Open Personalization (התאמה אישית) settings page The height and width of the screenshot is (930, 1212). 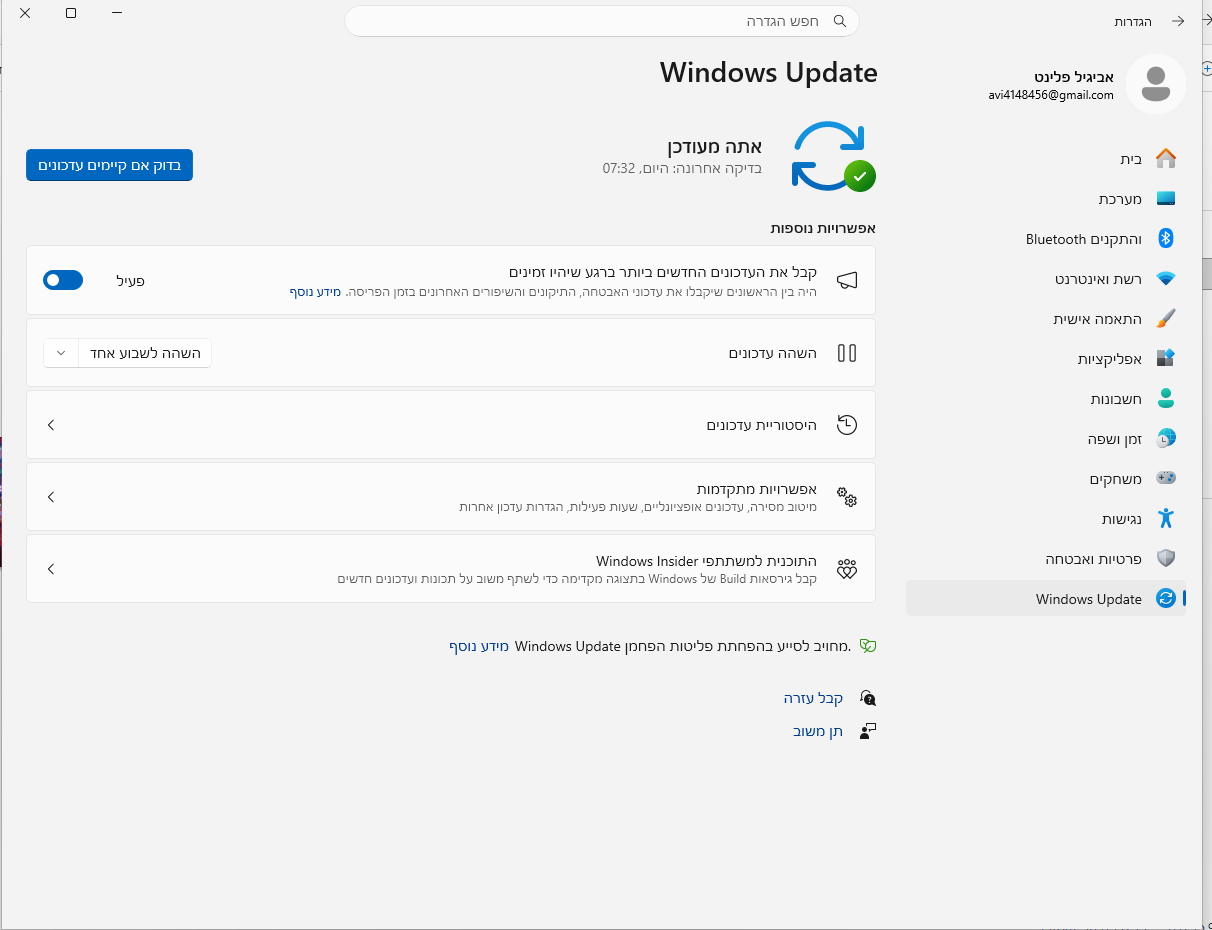pyautogui.click(x=1046, y=319)
